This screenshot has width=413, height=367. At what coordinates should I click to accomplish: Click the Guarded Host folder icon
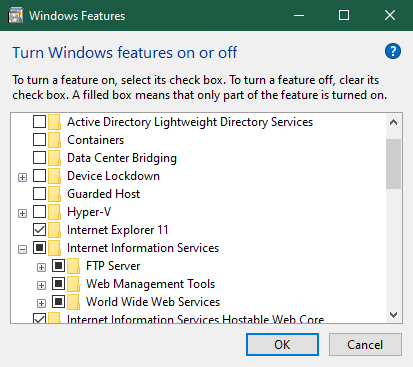click(x=54, y=194)
